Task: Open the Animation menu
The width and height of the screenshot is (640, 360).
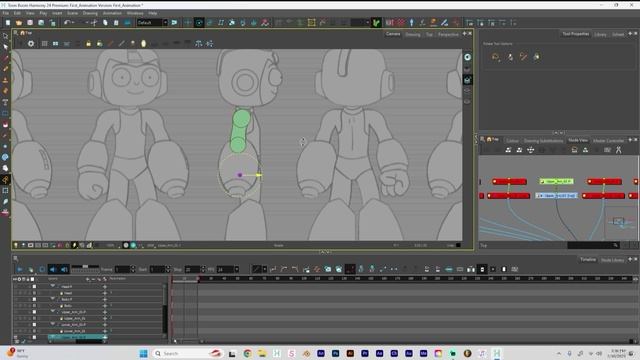Action: [112, 13]
